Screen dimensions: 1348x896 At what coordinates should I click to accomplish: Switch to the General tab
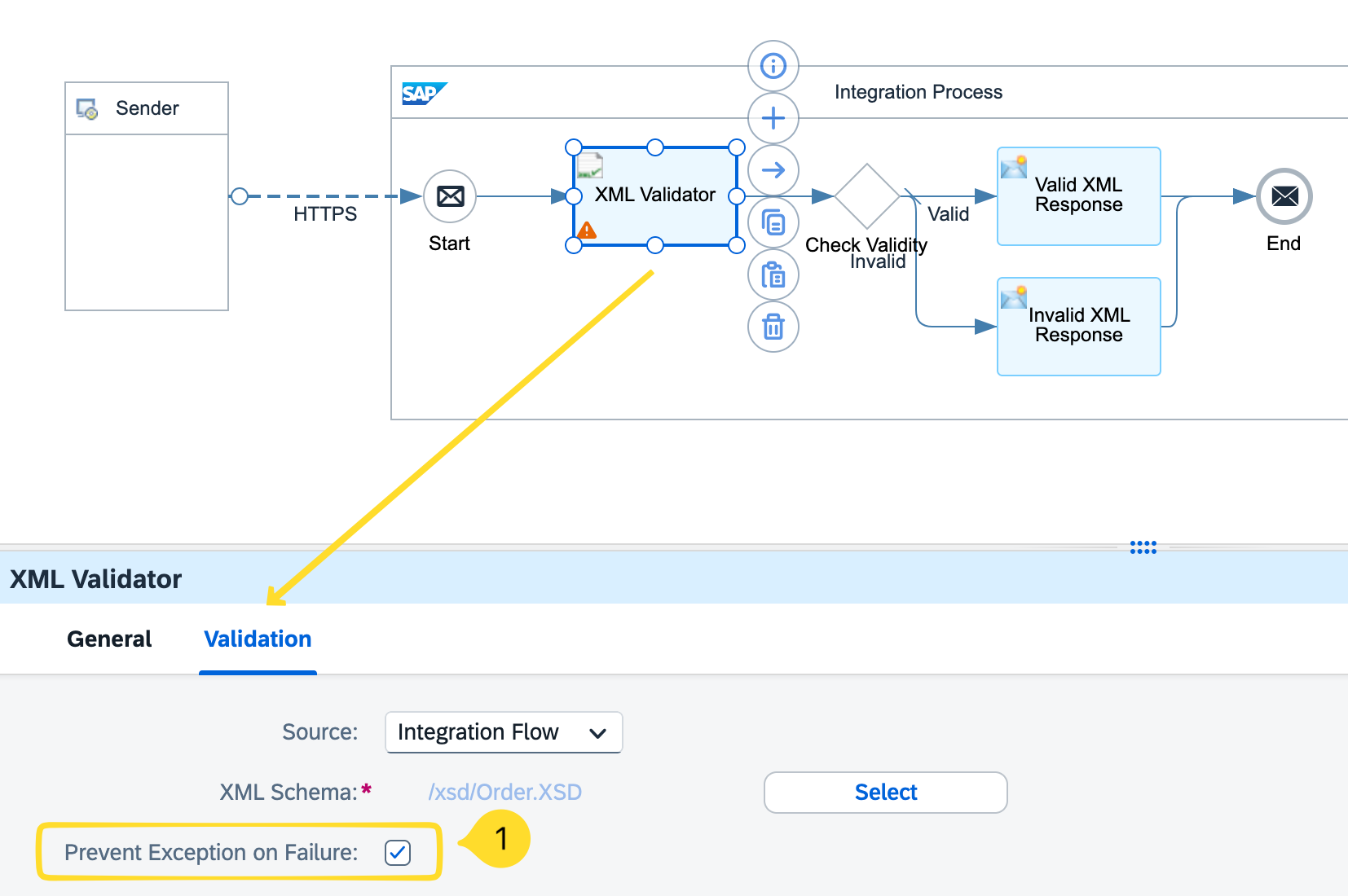109,639
